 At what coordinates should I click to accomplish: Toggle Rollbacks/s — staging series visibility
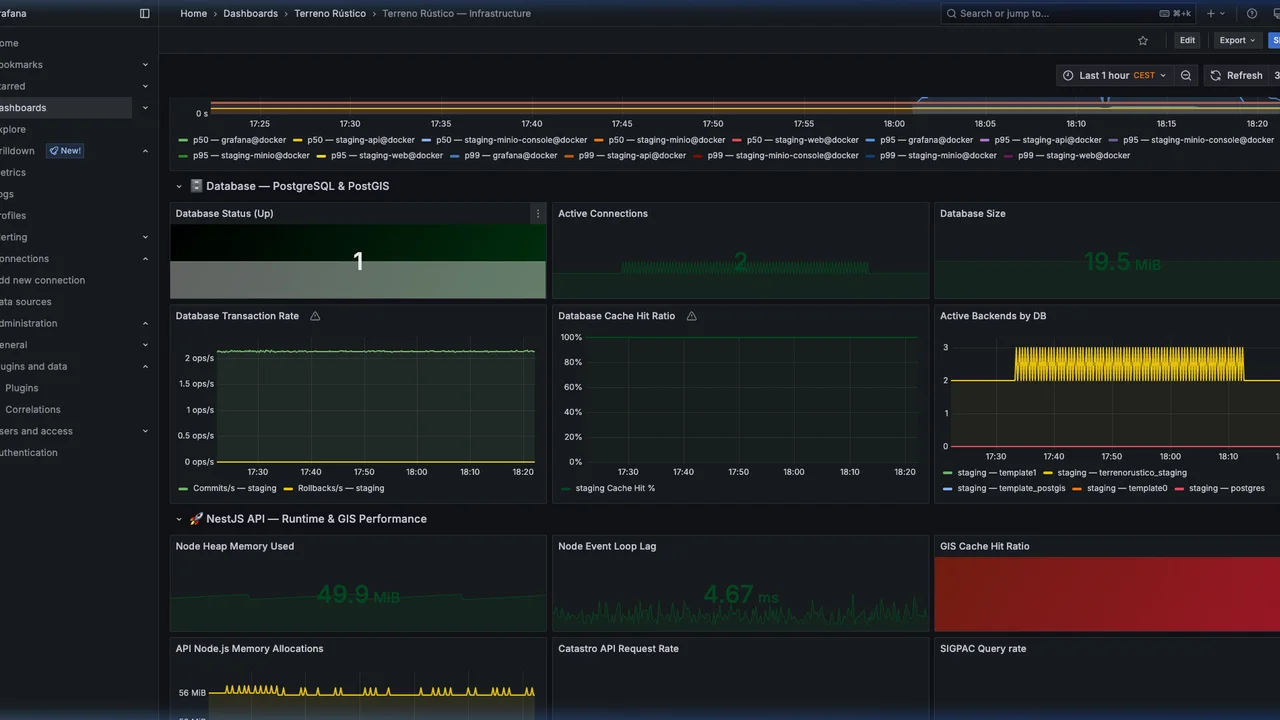click(x=341, y=489)
